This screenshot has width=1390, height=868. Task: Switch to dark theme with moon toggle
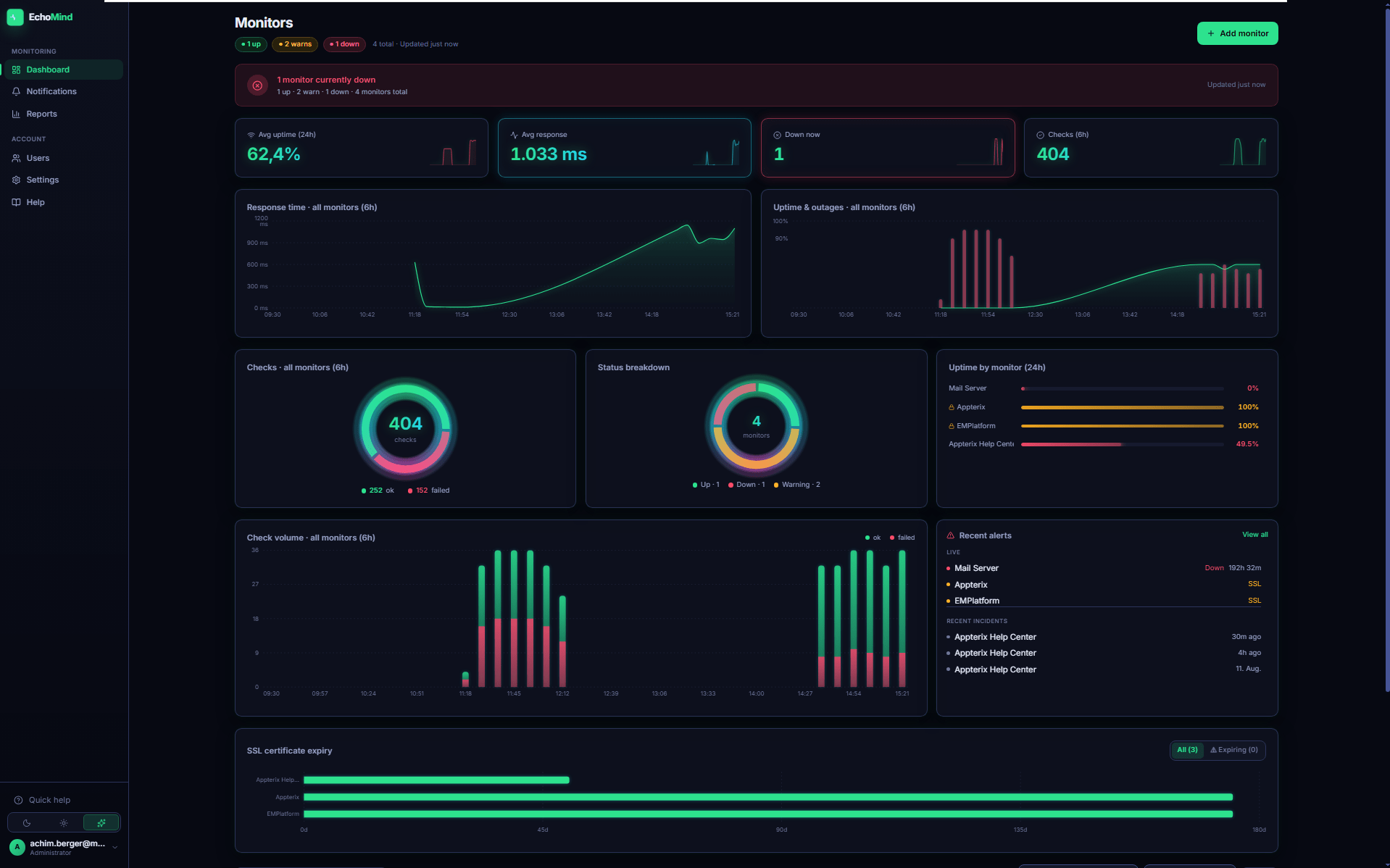pos(27,823)
